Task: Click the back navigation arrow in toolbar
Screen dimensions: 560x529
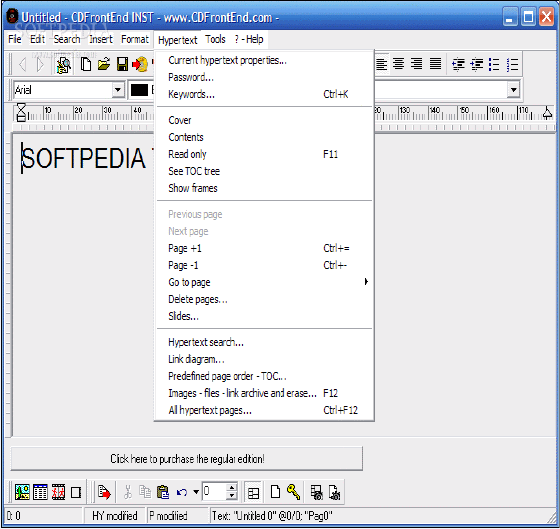Action: [x=22, y=65]
